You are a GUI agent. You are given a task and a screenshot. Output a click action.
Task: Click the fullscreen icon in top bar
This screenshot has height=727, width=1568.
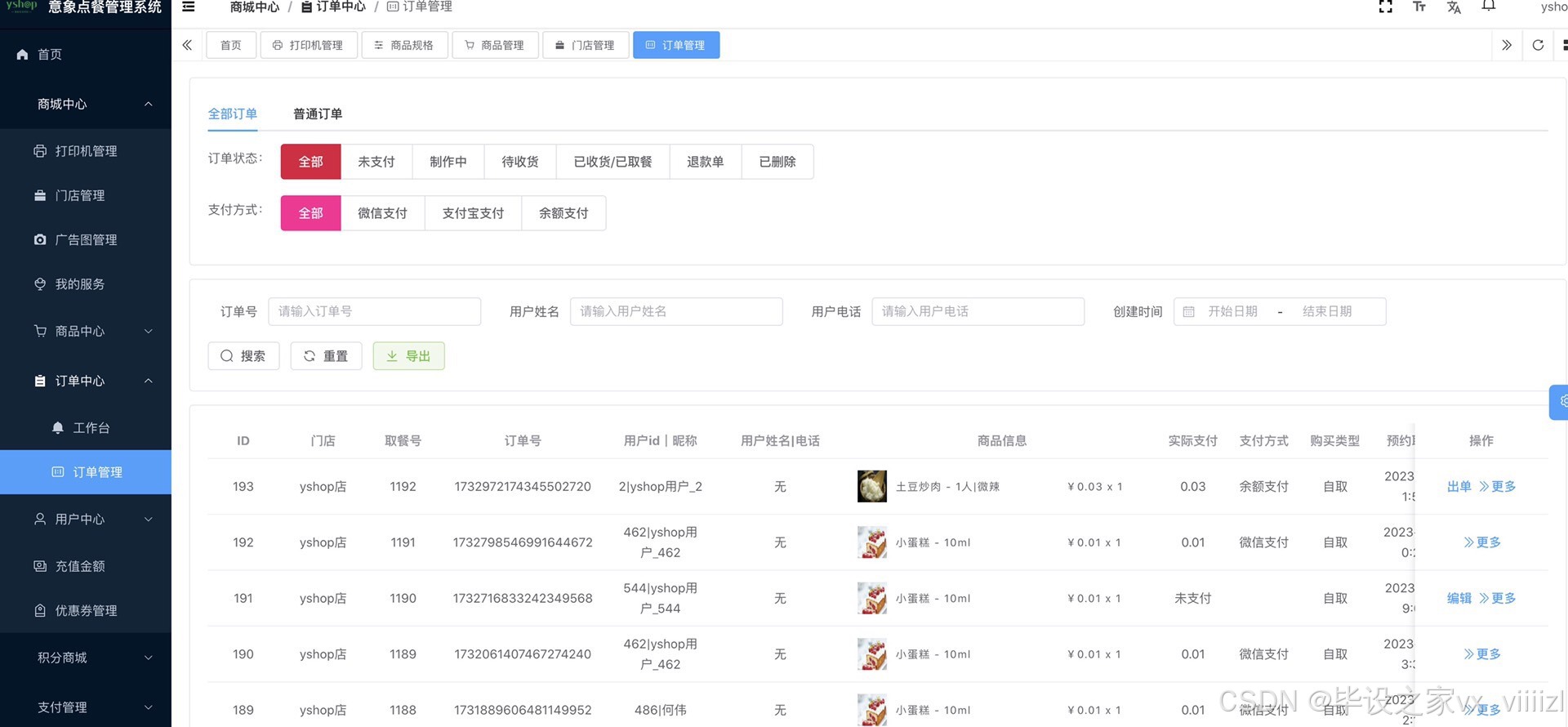1386,7
